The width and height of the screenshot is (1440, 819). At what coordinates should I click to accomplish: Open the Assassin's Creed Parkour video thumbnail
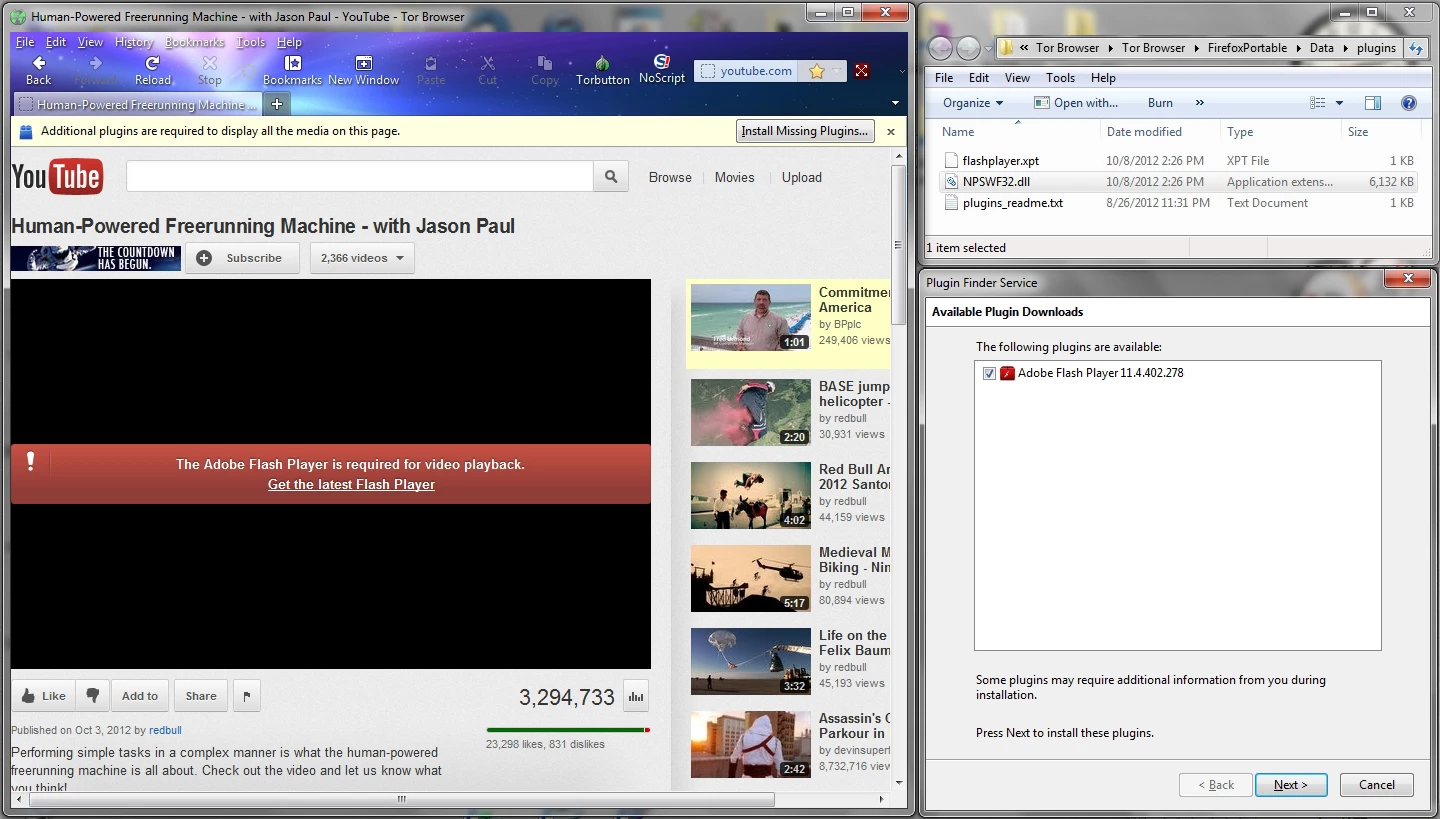[750, 744]
